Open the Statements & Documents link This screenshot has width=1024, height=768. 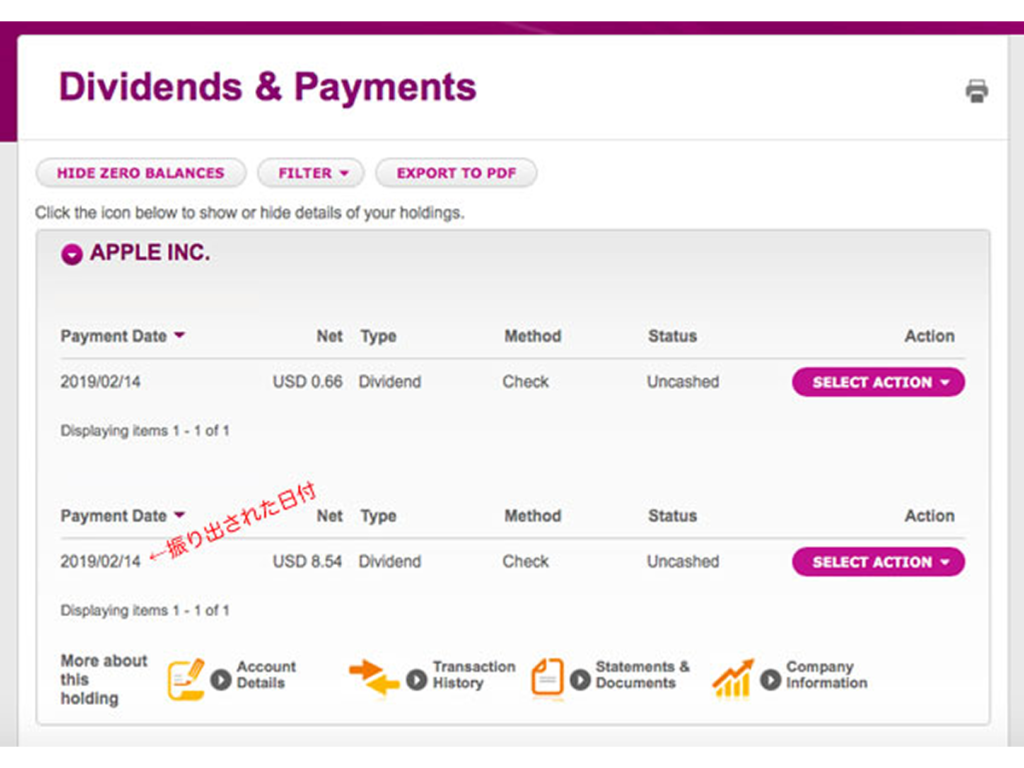[643, 675]
